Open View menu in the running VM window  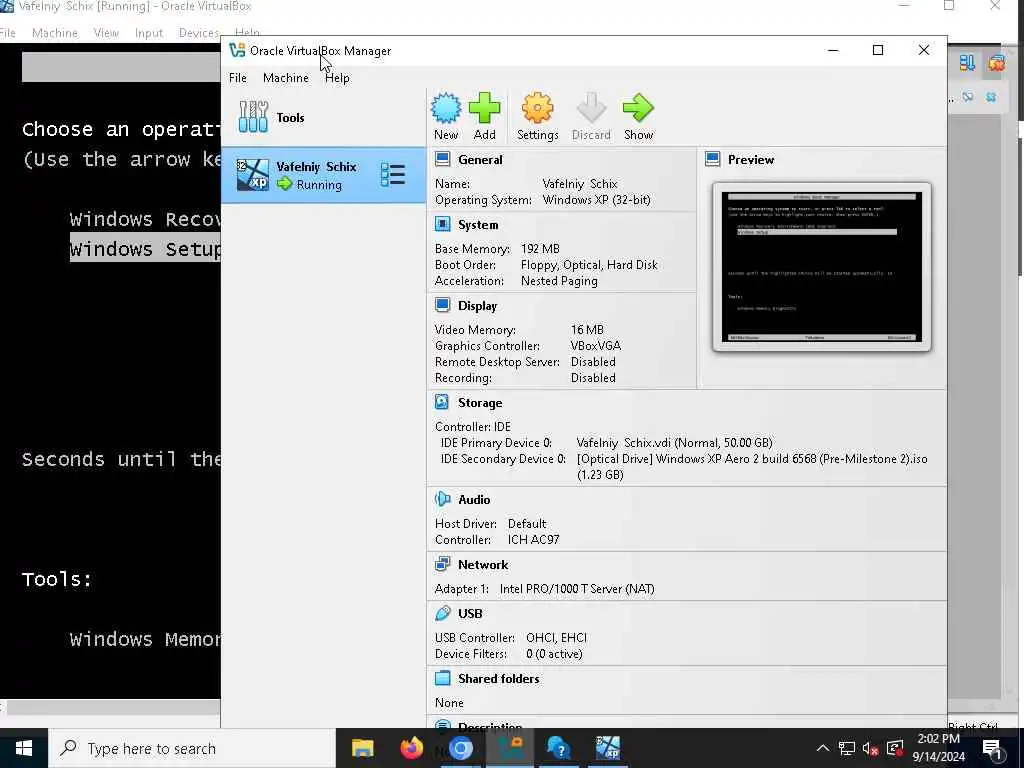coord(106,33)
